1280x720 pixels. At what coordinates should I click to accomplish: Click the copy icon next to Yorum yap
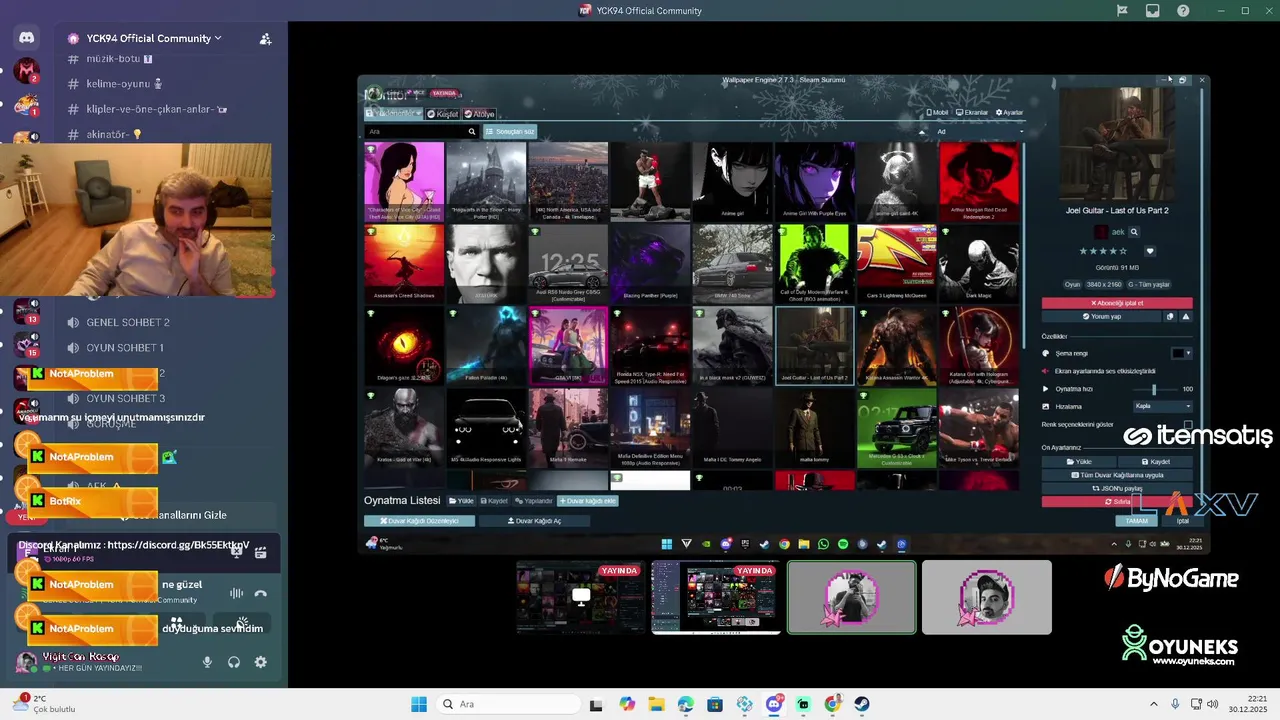point(1170,316)
